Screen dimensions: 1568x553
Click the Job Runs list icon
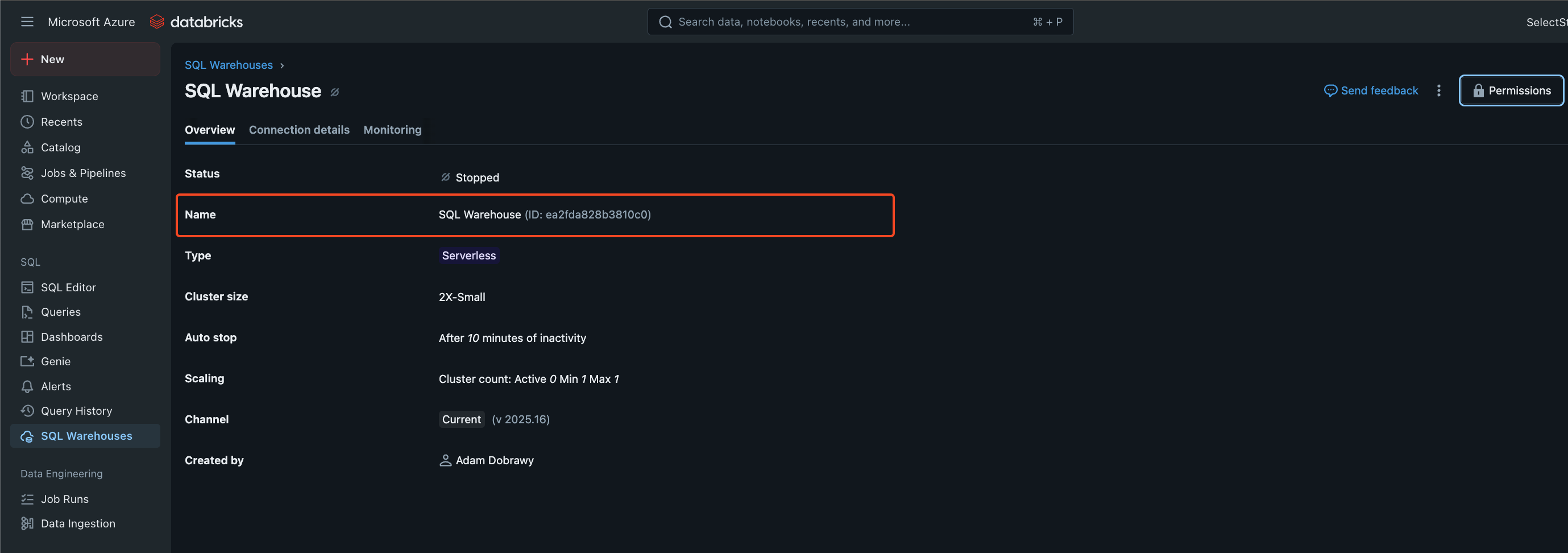coord(27,499)
